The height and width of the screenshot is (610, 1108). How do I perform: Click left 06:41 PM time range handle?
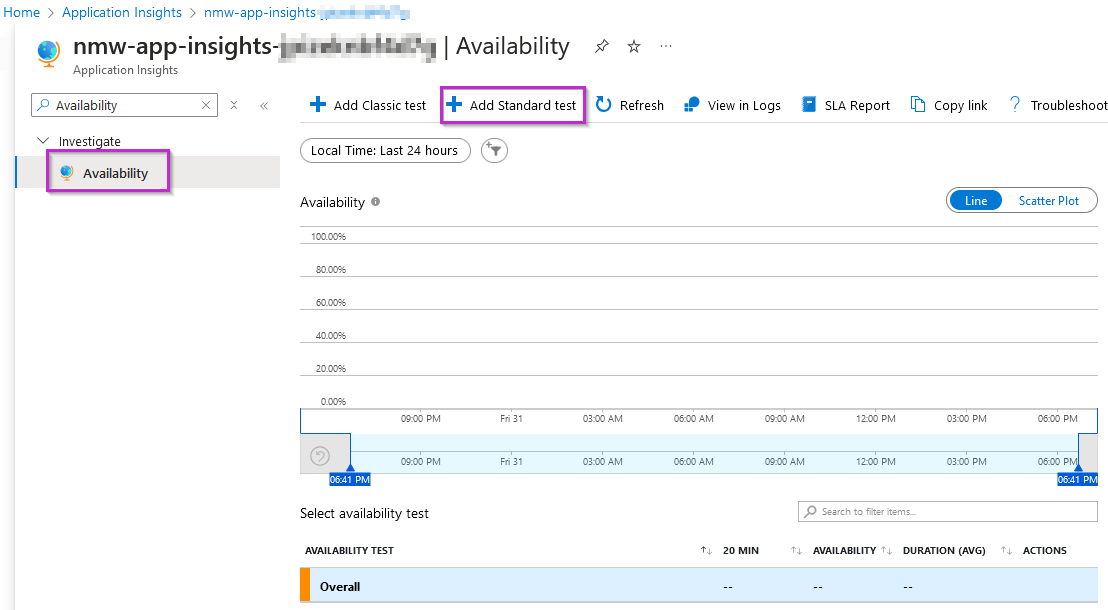pos(350,479)
